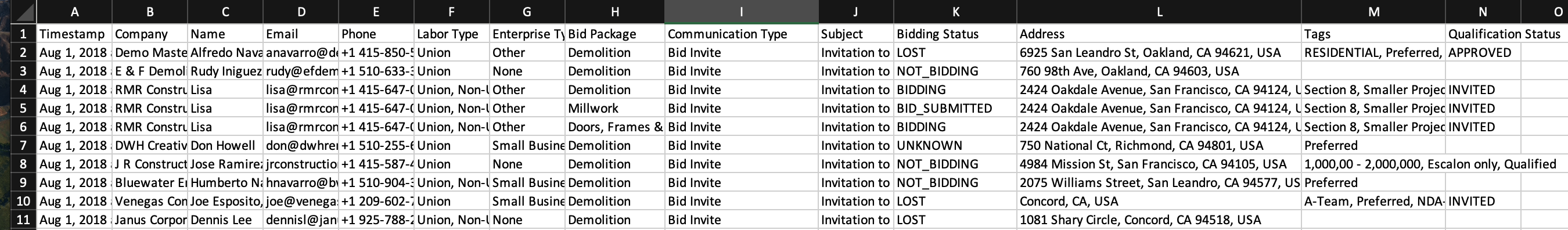The image size is (1568, 230).
Task: Click the Doors, Frames bid package cell
Action: [x=615, y=127]
